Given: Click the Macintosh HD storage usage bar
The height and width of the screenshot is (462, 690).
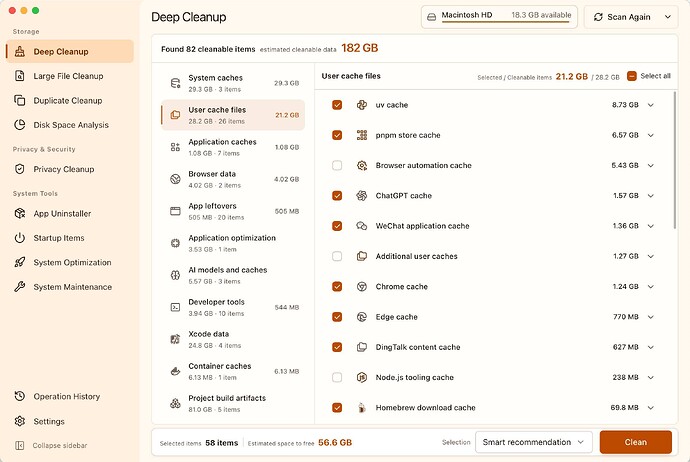Looking at the screenshot, I should (505, 21).
